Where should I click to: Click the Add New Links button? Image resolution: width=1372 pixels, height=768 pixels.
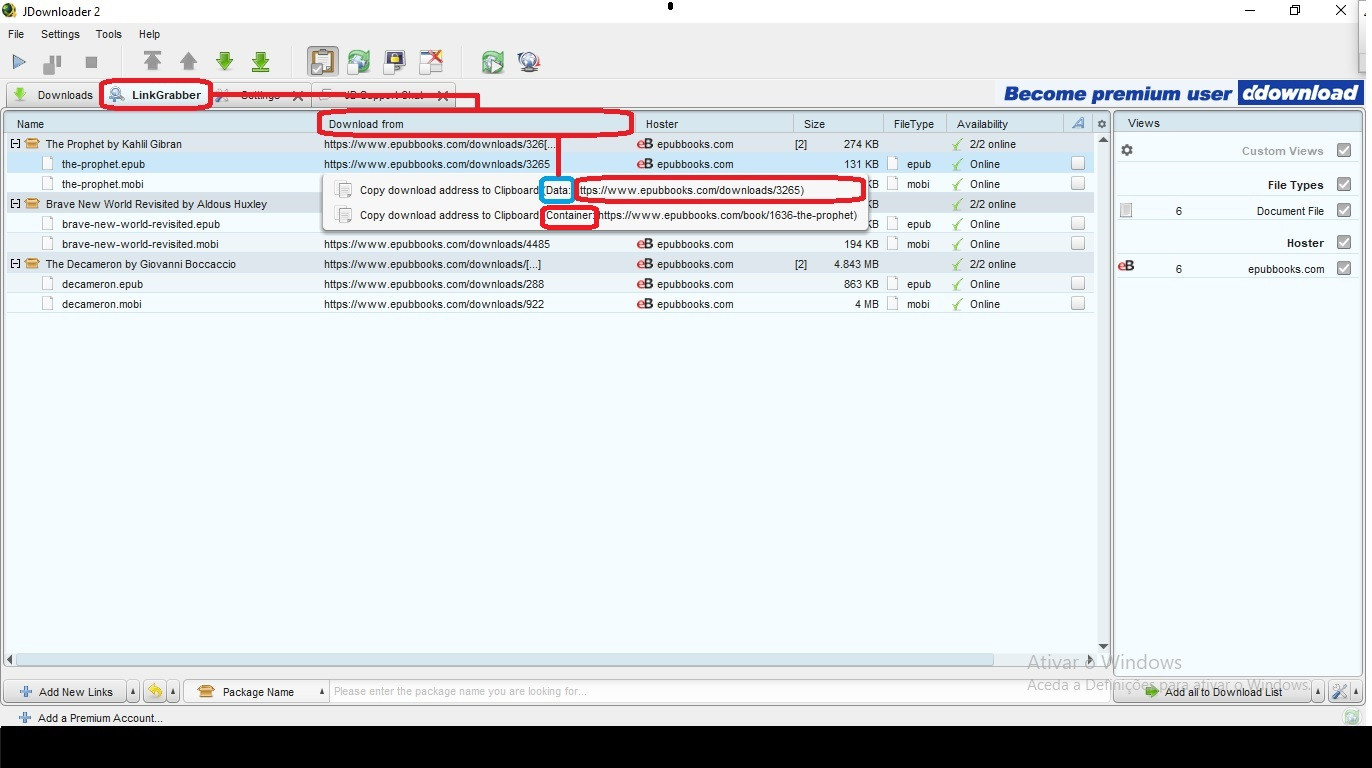(66, 692)
